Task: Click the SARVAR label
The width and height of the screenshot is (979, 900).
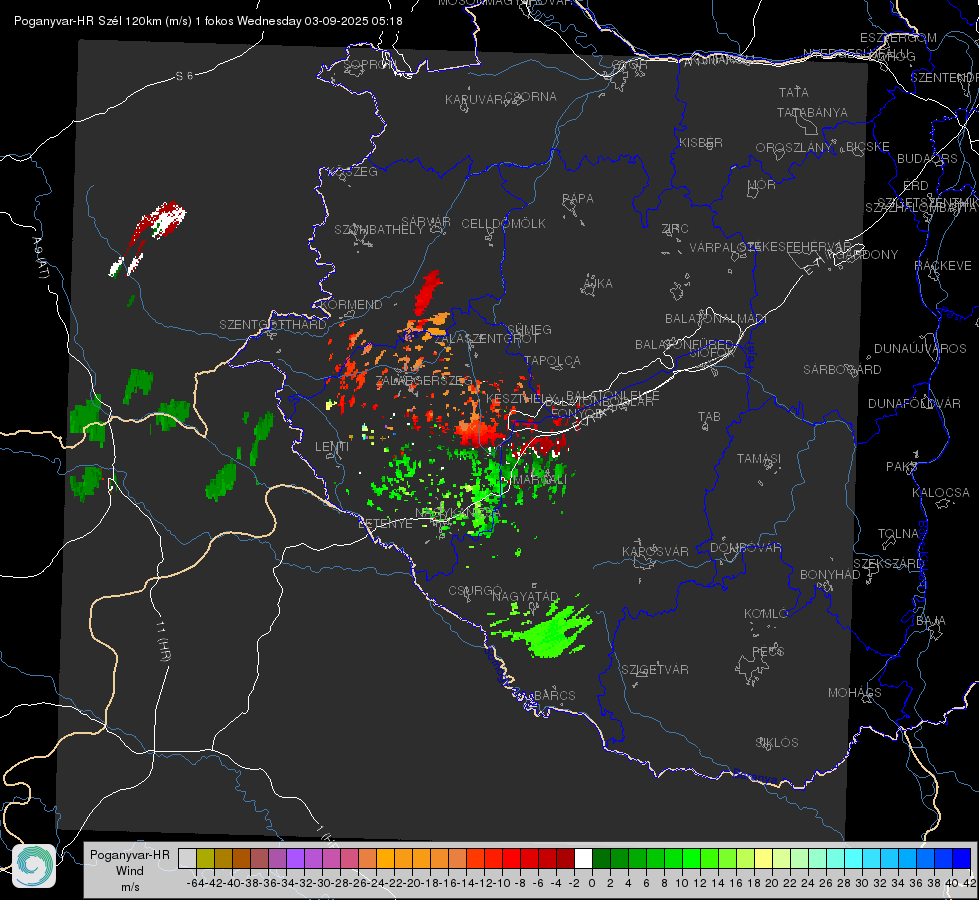Action: (x=426, y=222)
